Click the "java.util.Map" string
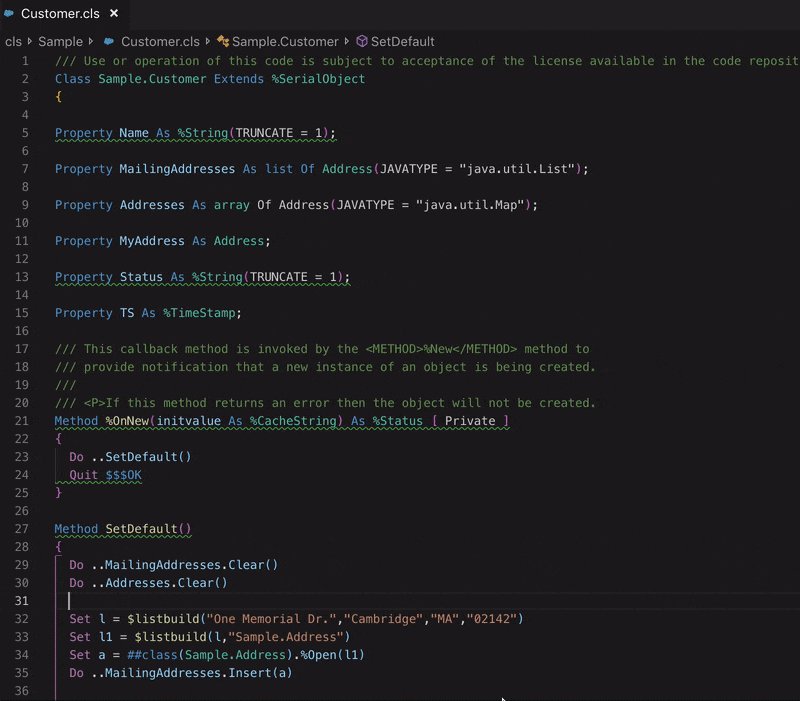Screen dimensions: 800x701 tap(470, 205)
